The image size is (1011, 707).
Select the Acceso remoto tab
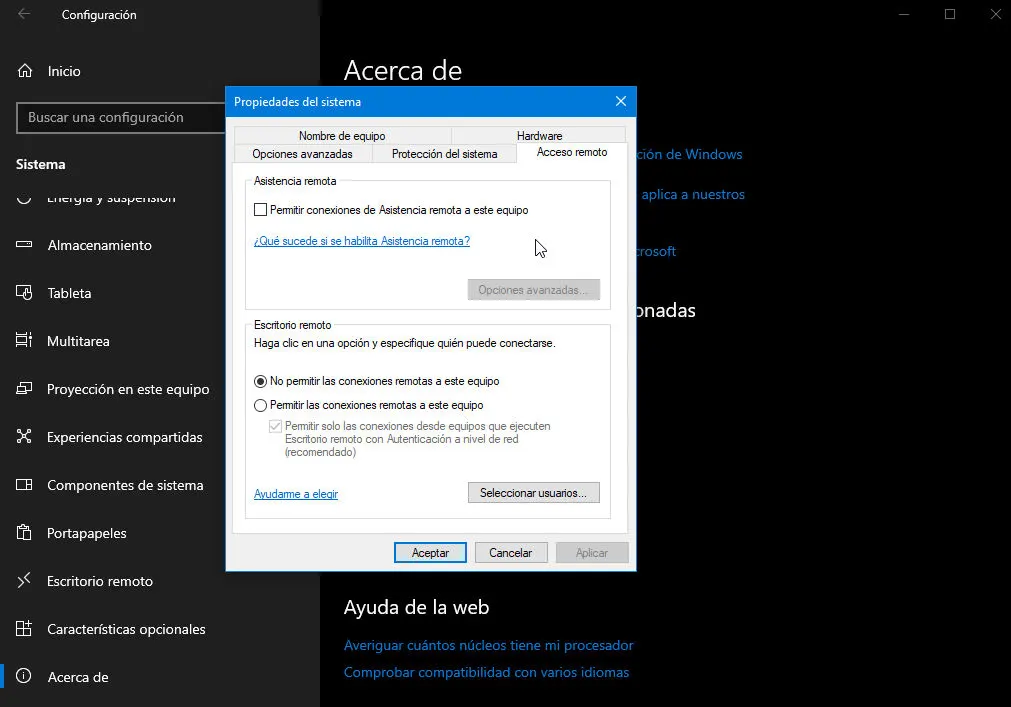click(x=572, y=152)
